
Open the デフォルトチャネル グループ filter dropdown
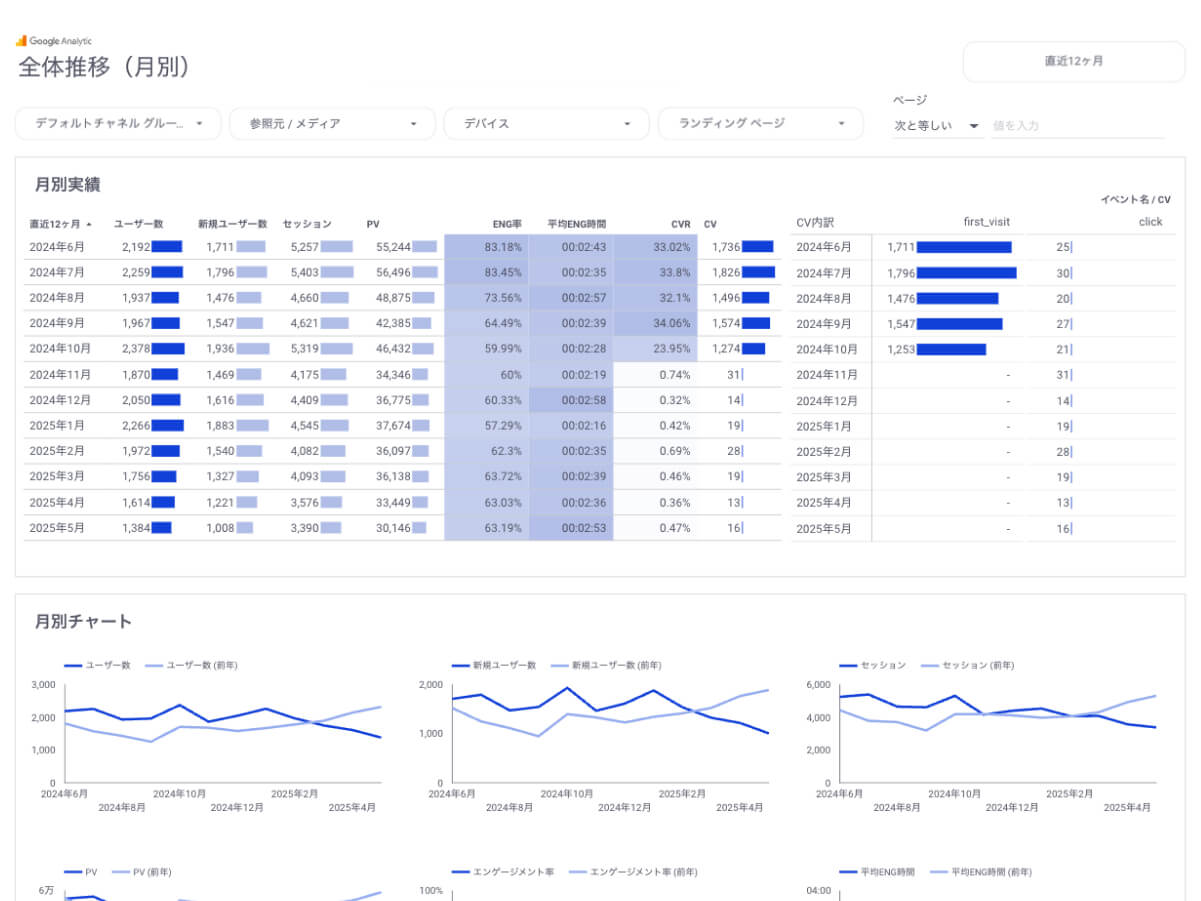tap(118, 123)
